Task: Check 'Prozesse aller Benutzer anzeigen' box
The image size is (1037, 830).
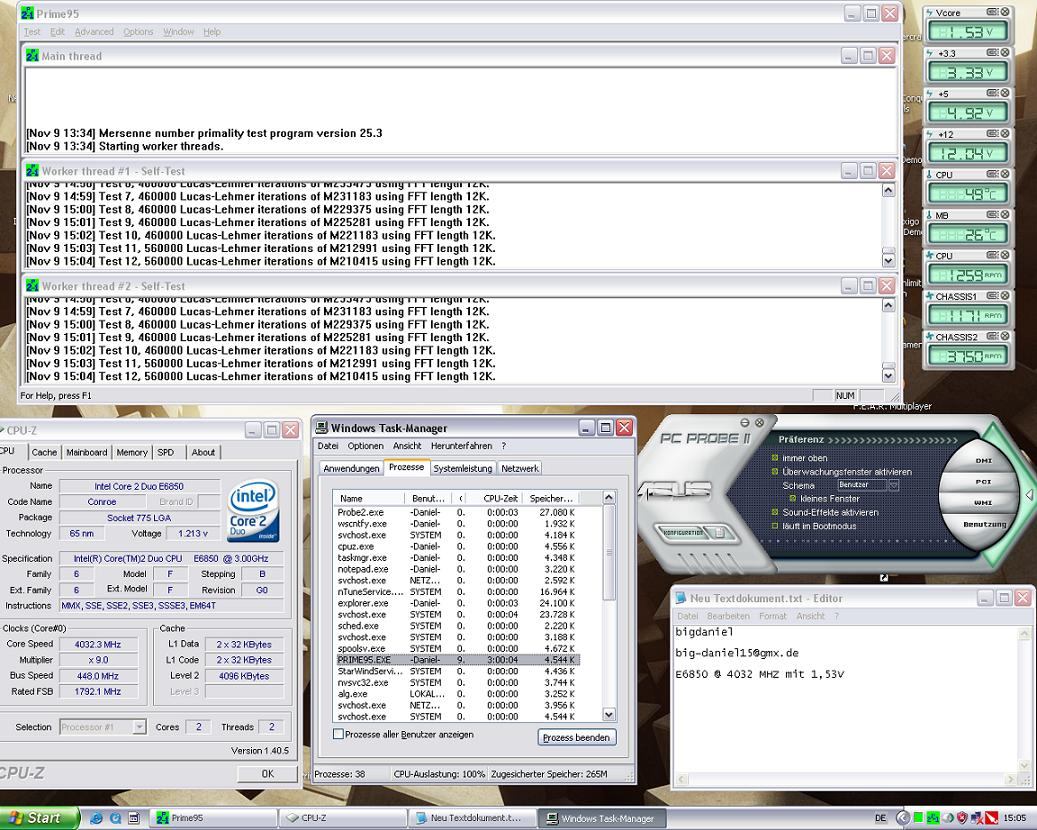Action: click(x=339, y=734)
